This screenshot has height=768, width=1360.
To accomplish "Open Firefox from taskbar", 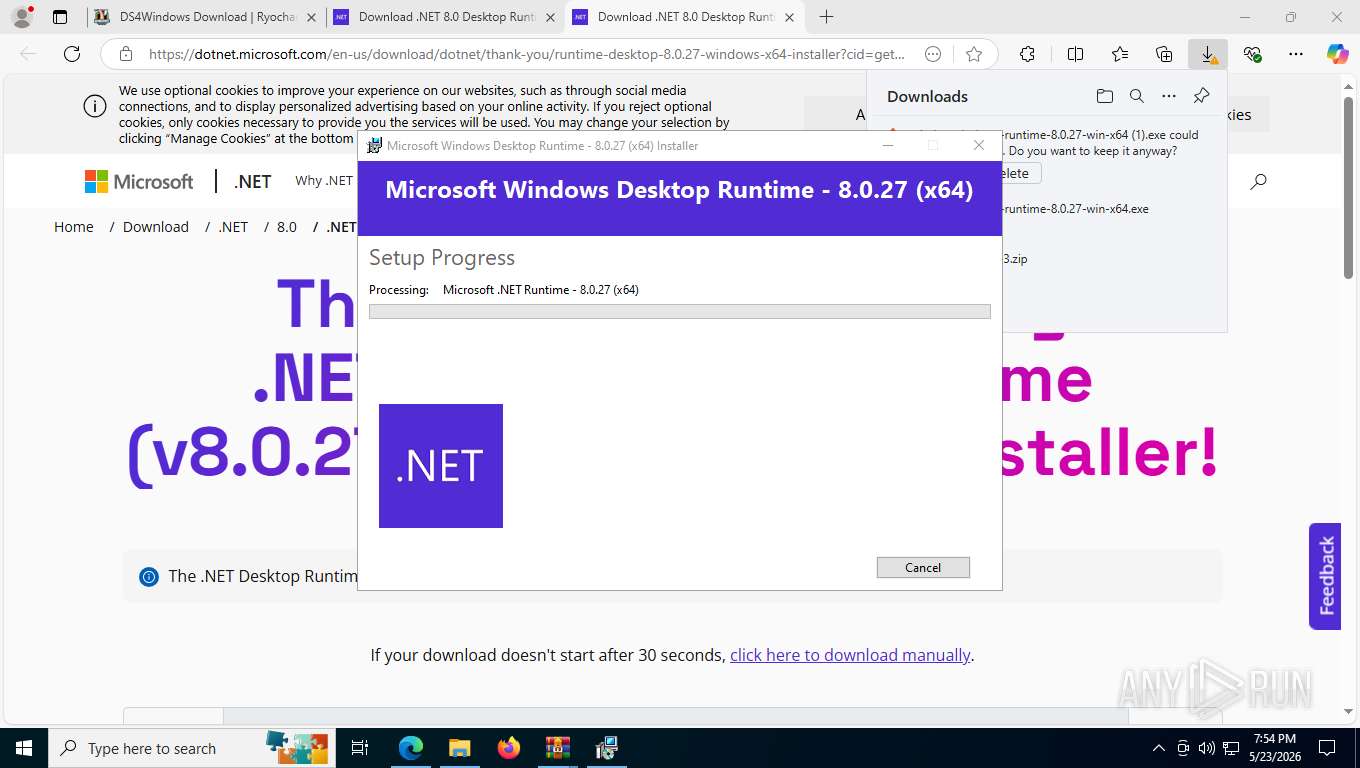I will point(509,748).
